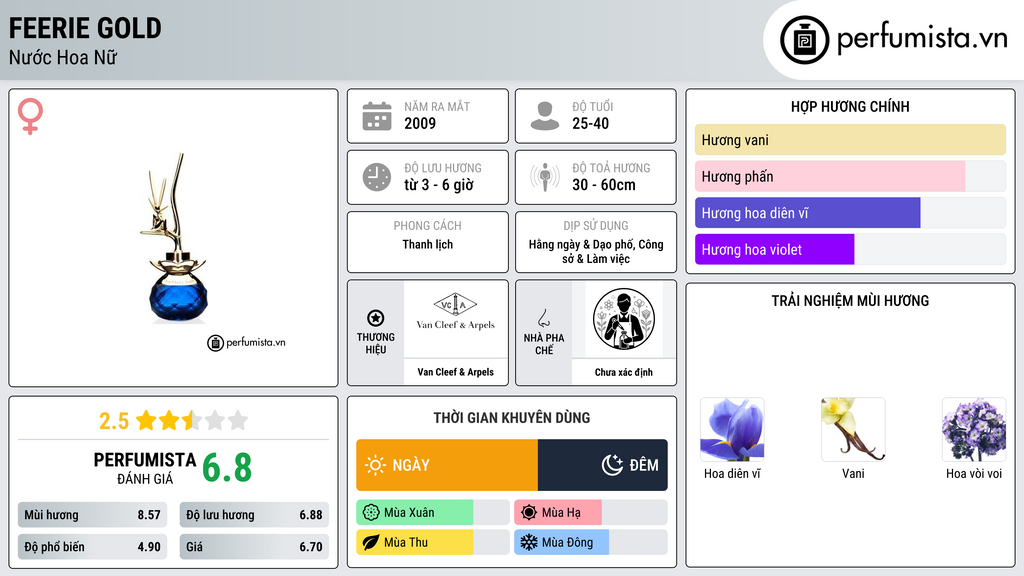
Task: Click the nose icon above Nhà pha chế
Action: pyautogui.click(x=543, y=318)
